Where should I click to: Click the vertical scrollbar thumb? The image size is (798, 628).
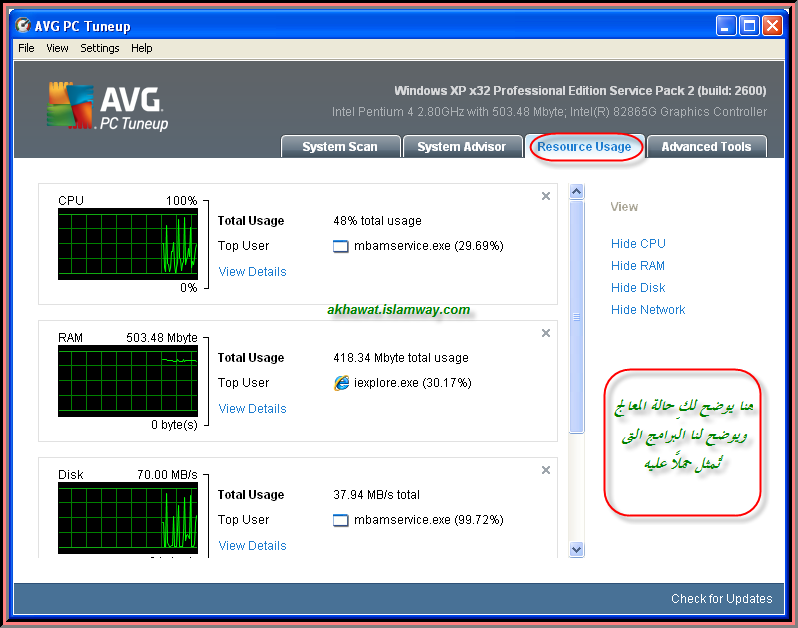coord(577,317)
